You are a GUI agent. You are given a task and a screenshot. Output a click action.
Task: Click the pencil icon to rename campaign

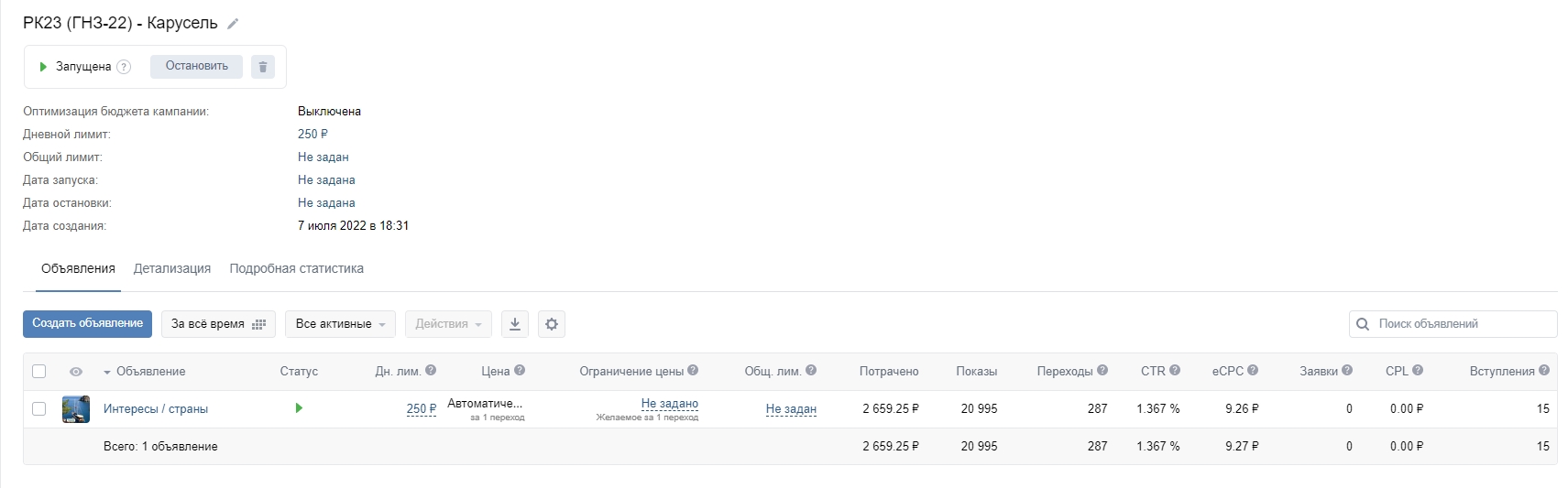click(234, 24)
